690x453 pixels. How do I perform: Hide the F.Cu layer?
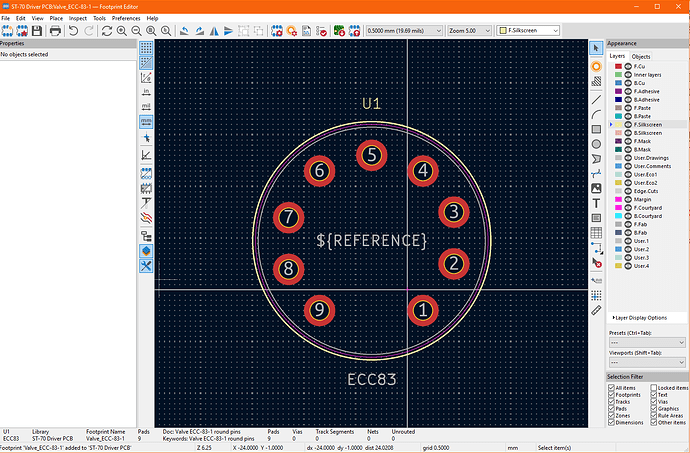(628, 66)
